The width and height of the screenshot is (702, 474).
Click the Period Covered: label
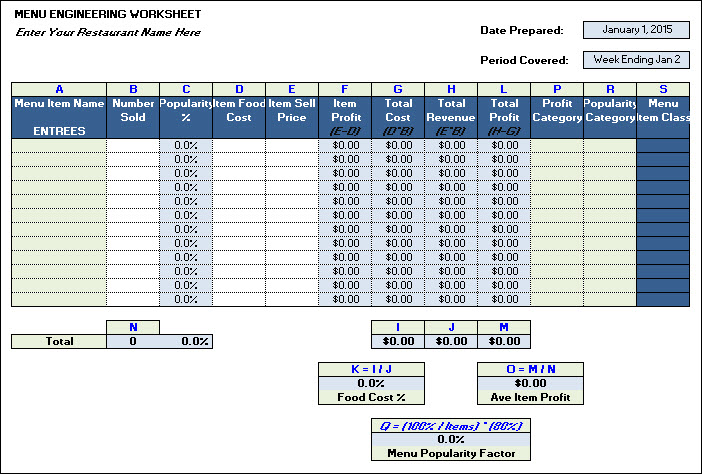[524, 60]
